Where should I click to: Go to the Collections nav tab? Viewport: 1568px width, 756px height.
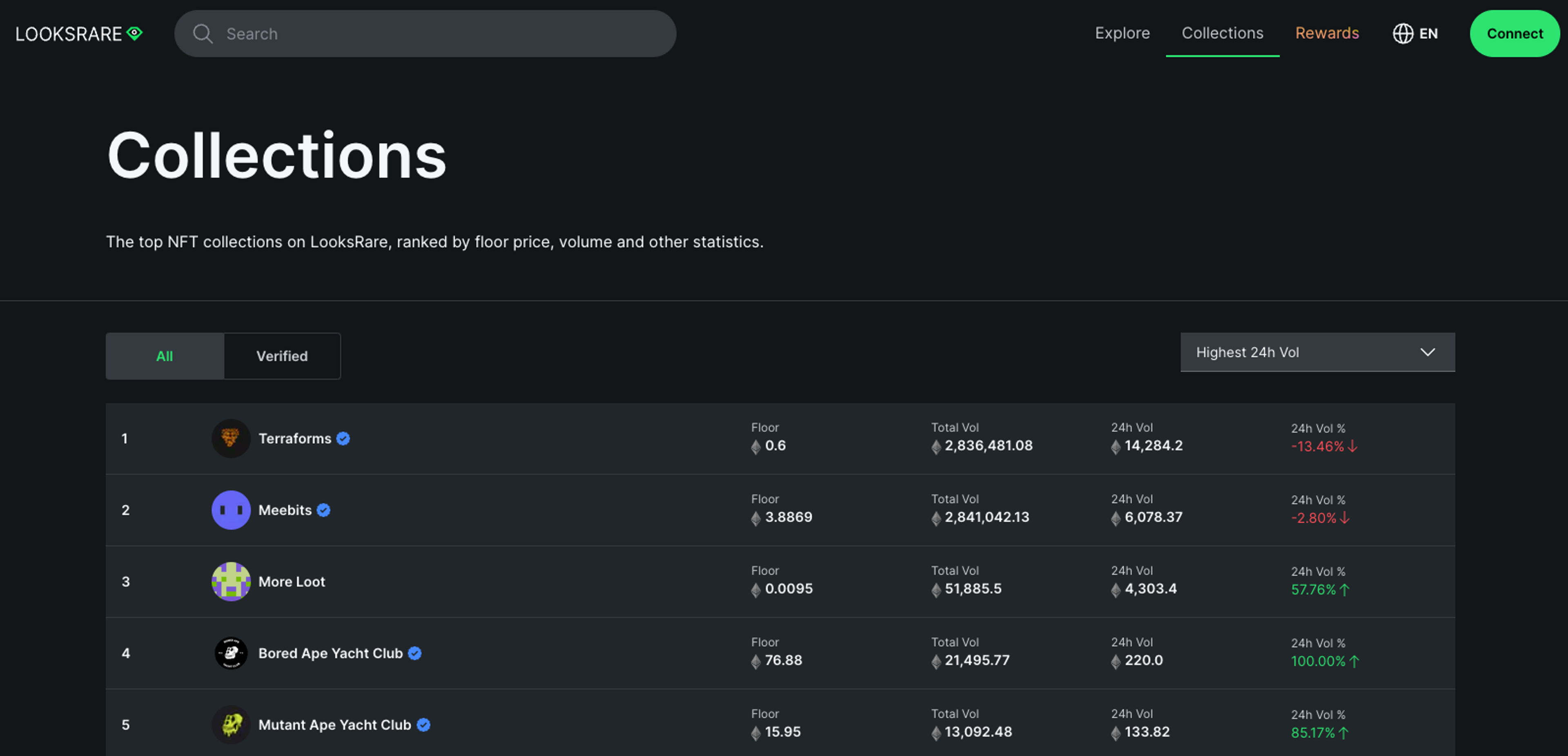(1222, 33)
